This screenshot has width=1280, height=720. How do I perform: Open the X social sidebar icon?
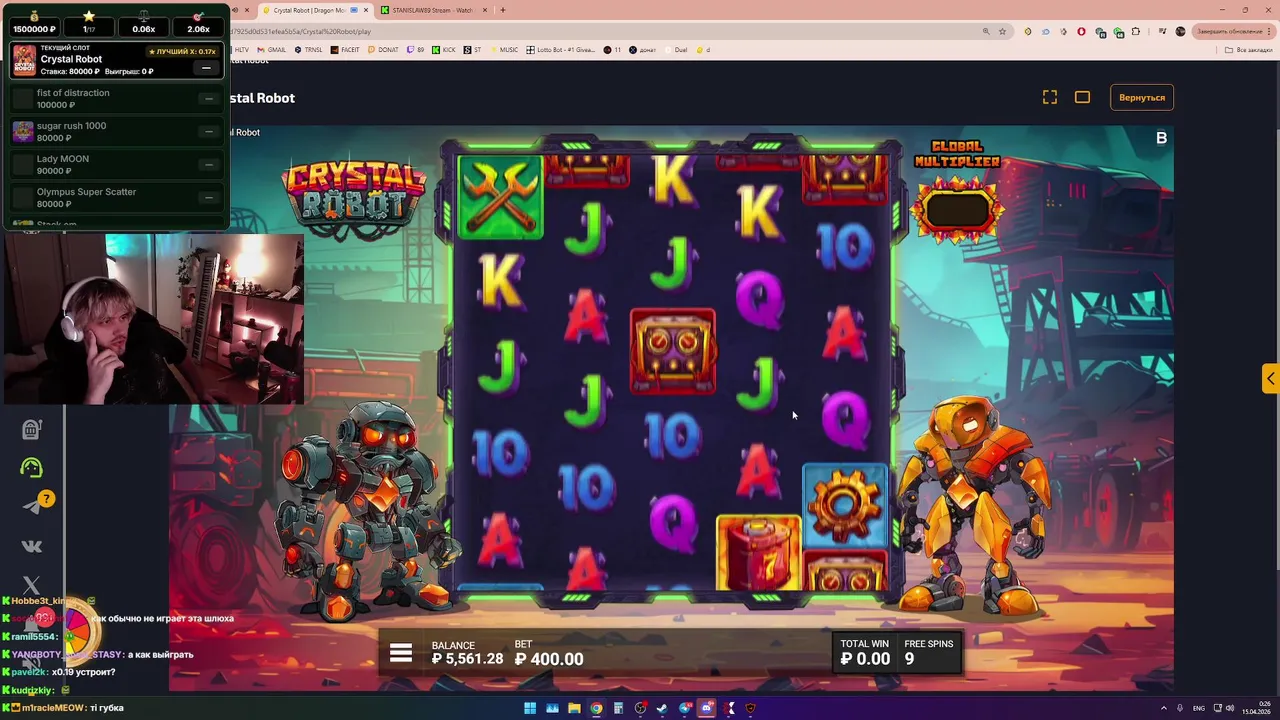[31, 586]
